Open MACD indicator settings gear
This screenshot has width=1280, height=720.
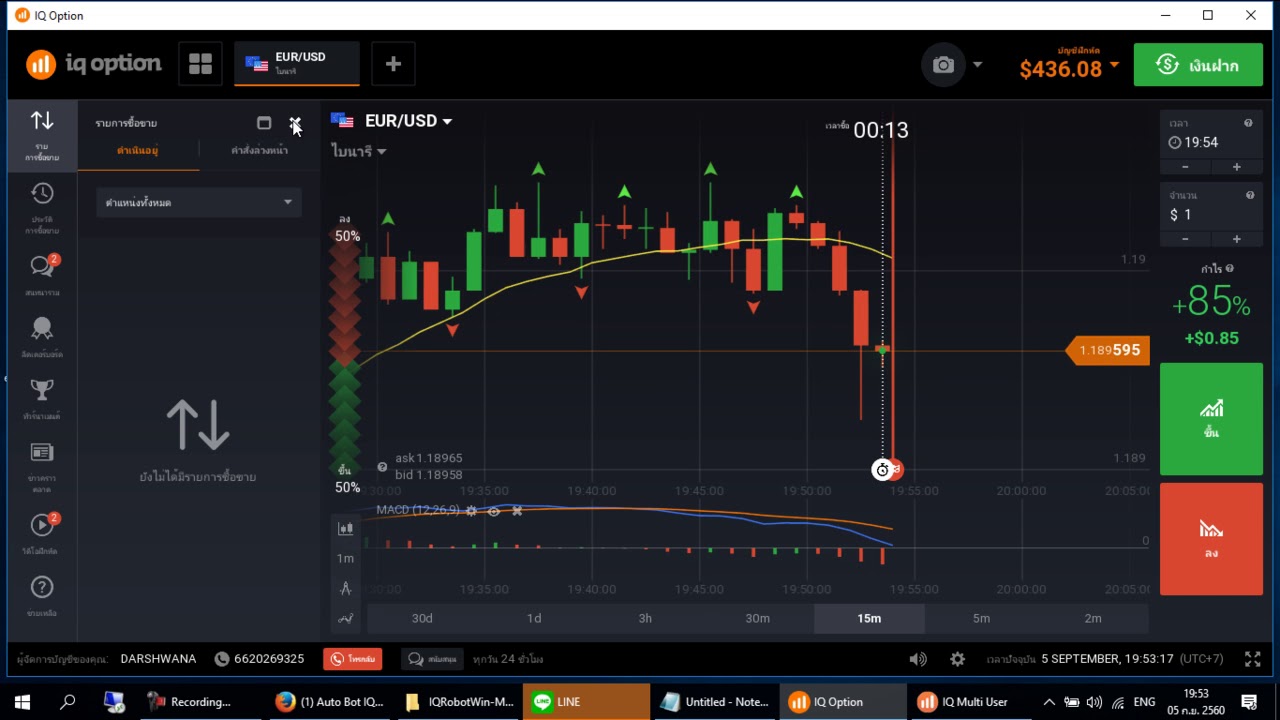[471, 511]
